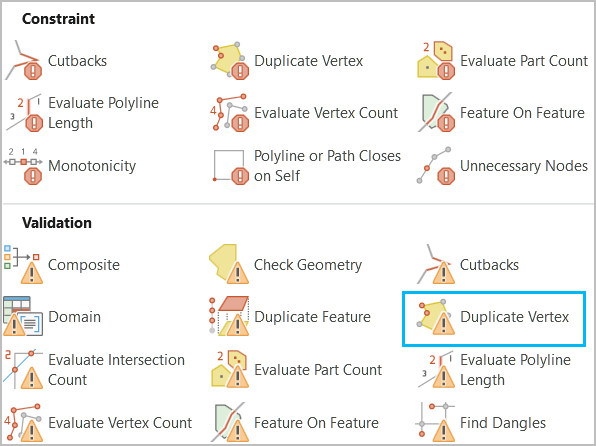Click the highlighted Duplicate Vertex validation rule

494,319
